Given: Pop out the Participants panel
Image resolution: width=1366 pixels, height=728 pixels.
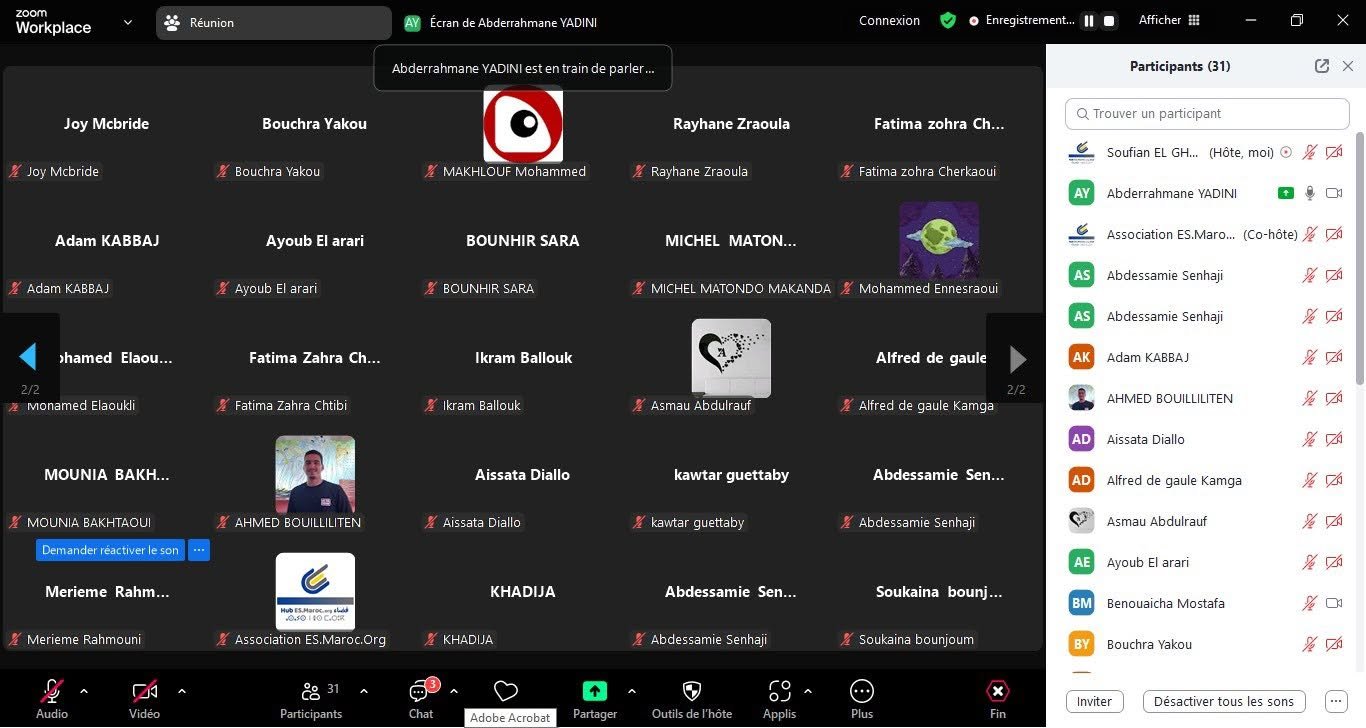Looking at the screenshot, I should [x=1322, y=66].
